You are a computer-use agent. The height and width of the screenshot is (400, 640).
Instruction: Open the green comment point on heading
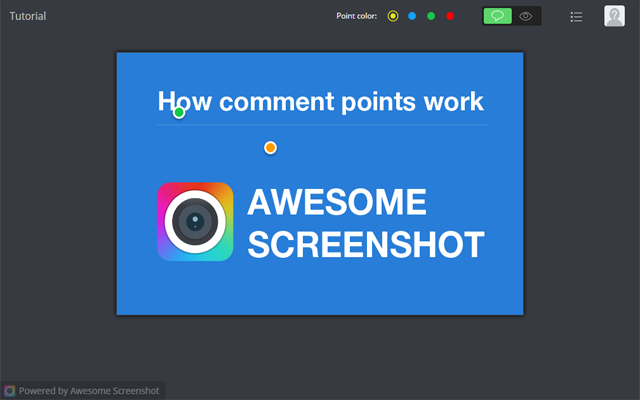179,112
